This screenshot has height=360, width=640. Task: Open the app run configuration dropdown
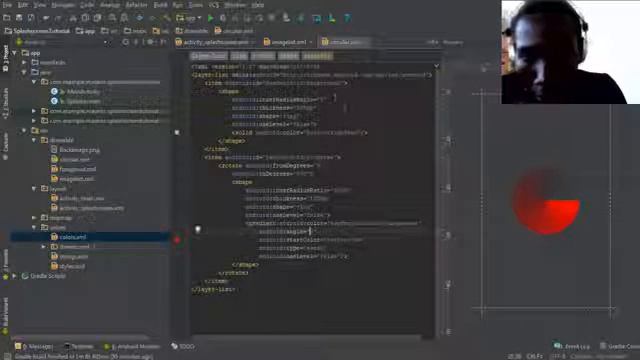coord(189,18)
